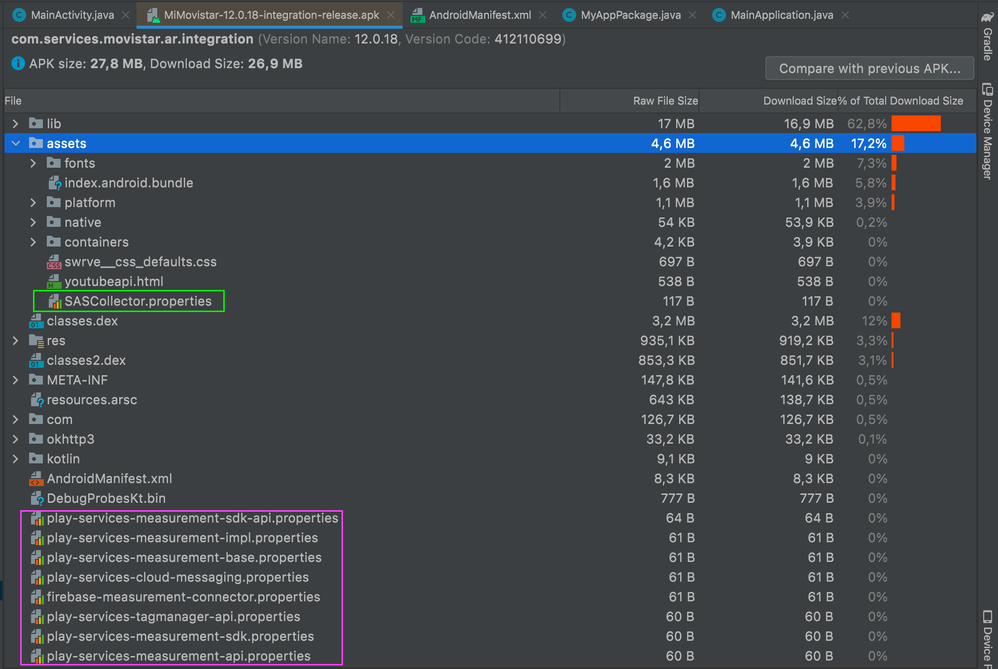998x669 pixels.
Task: Click the classes.dex file icon
Action: point(36,321)
